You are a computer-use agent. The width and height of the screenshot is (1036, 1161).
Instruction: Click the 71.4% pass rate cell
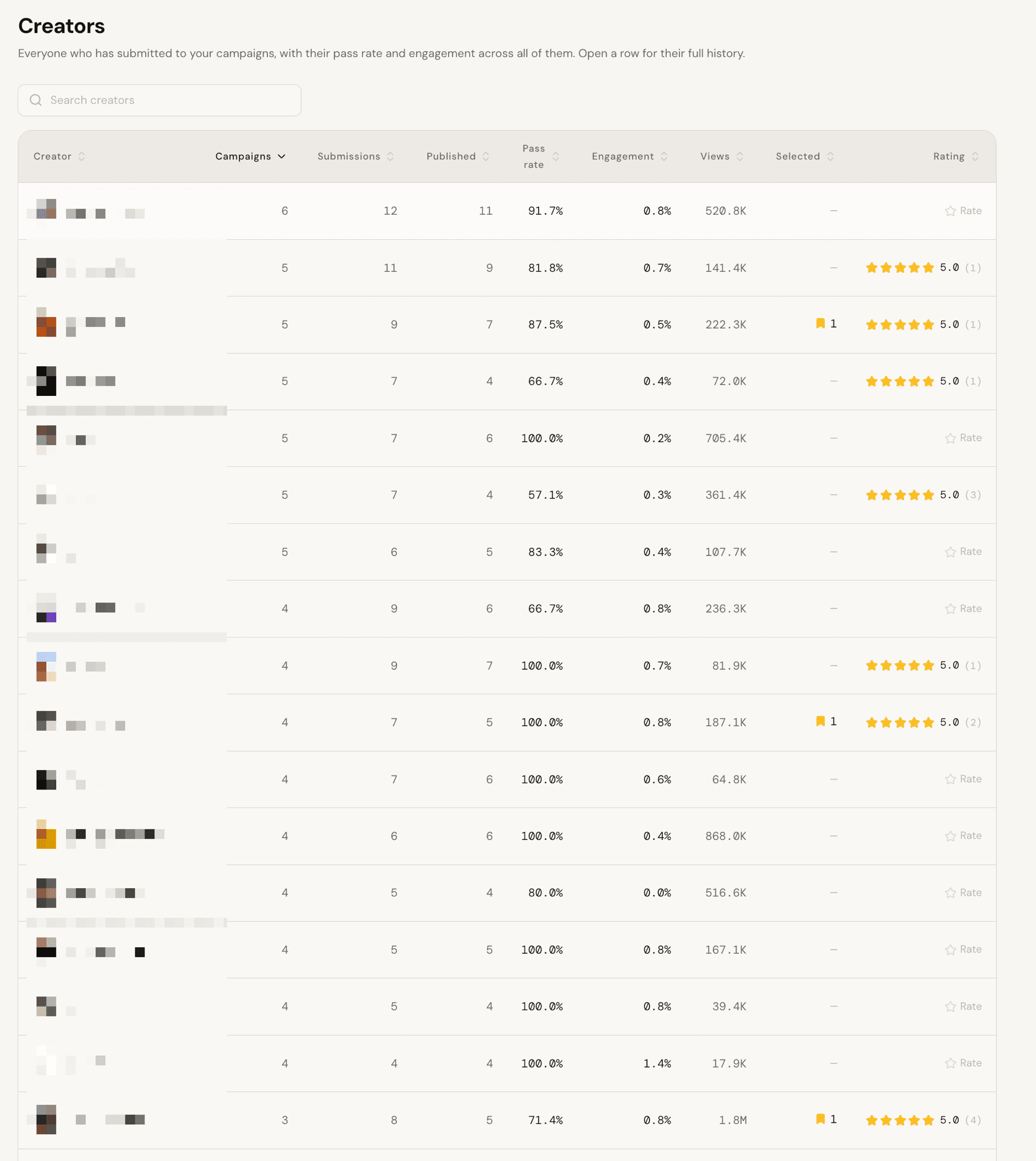pos(546,1120)
